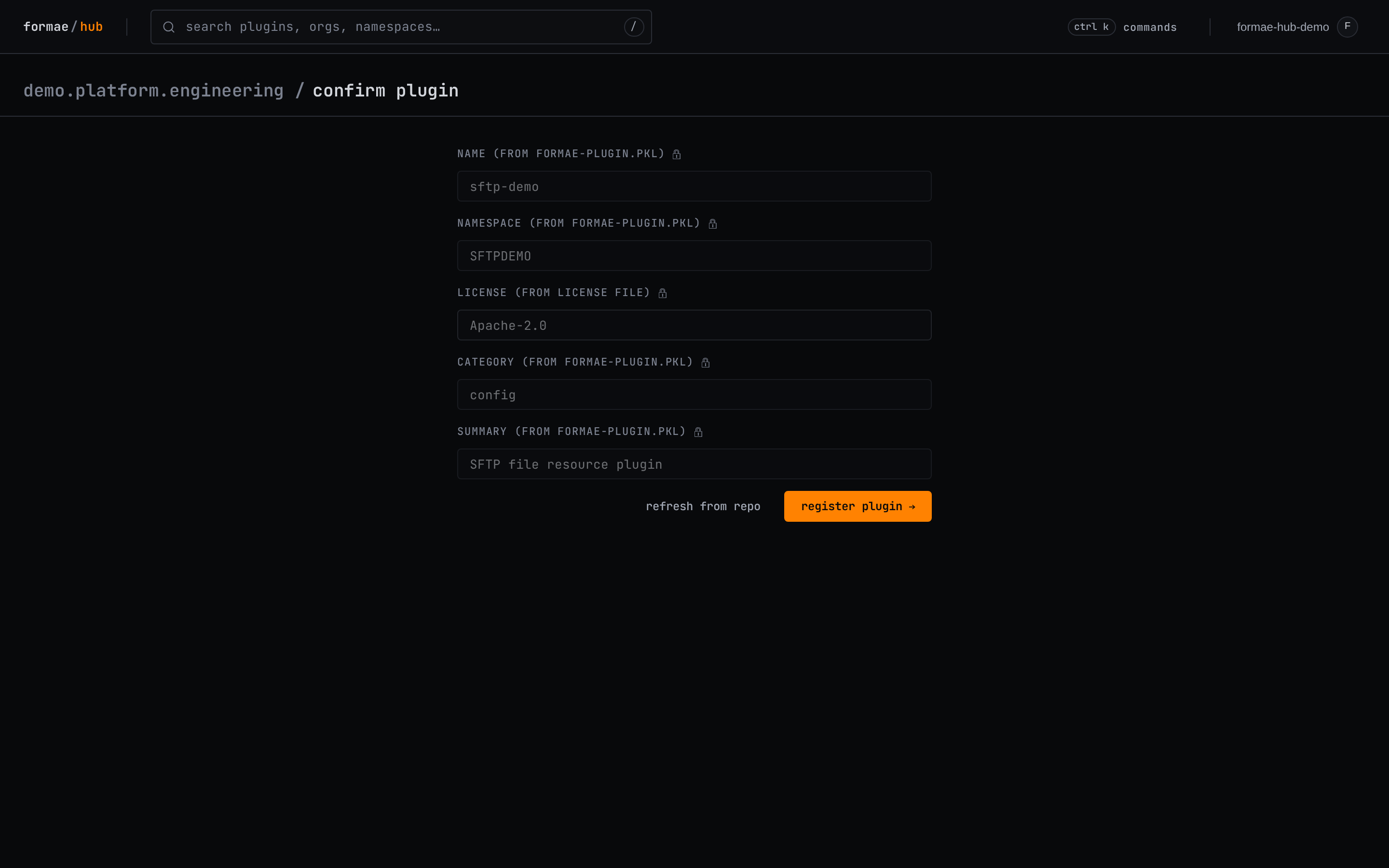Click the lock icon beside License label
Image resolution: width=1389 pixels, height=868 pixels.
(662, 293)
